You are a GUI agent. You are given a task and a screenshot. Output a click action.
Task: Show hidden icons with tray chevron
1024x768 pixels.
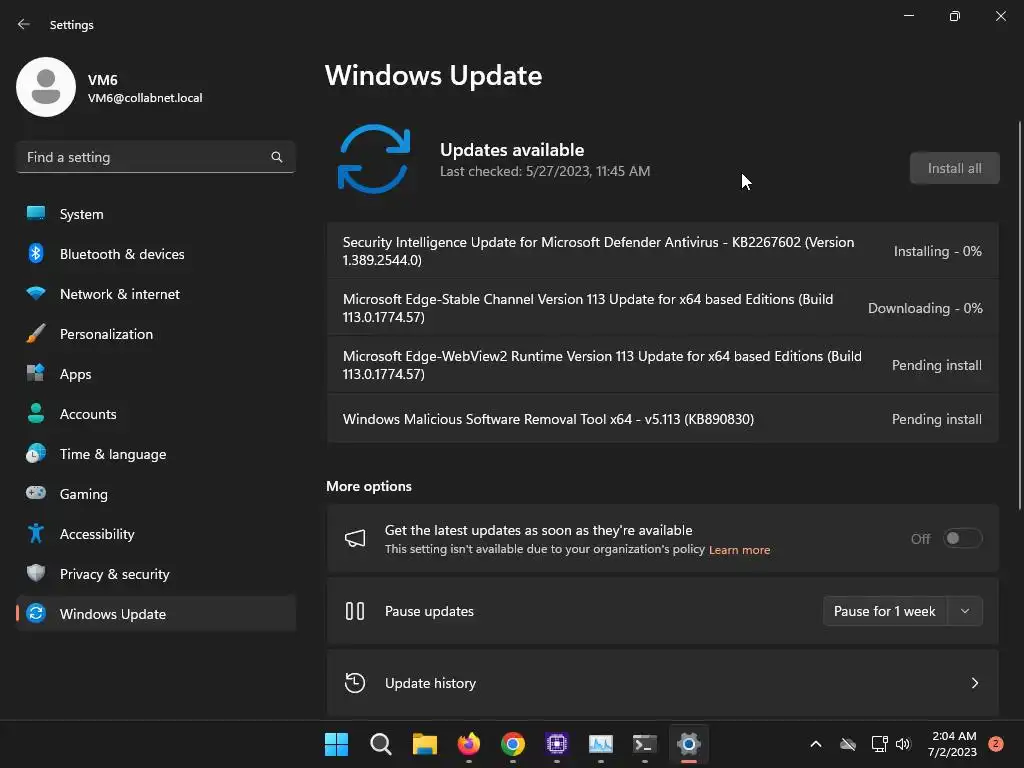click(816, 744)
